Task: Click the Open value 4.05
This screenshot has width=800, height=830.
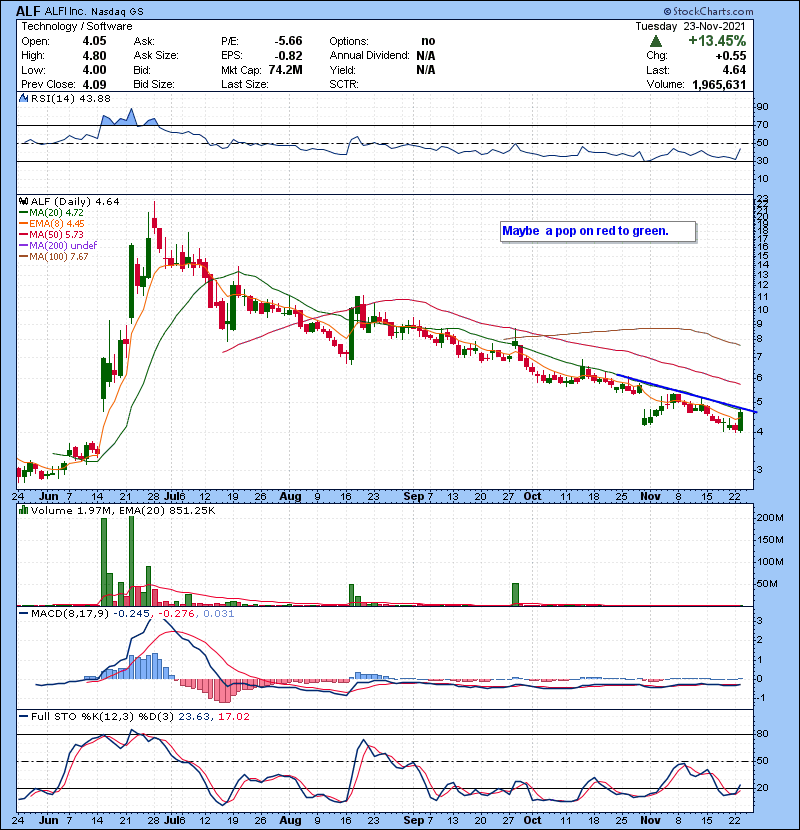Action: (x=94, y=41)
